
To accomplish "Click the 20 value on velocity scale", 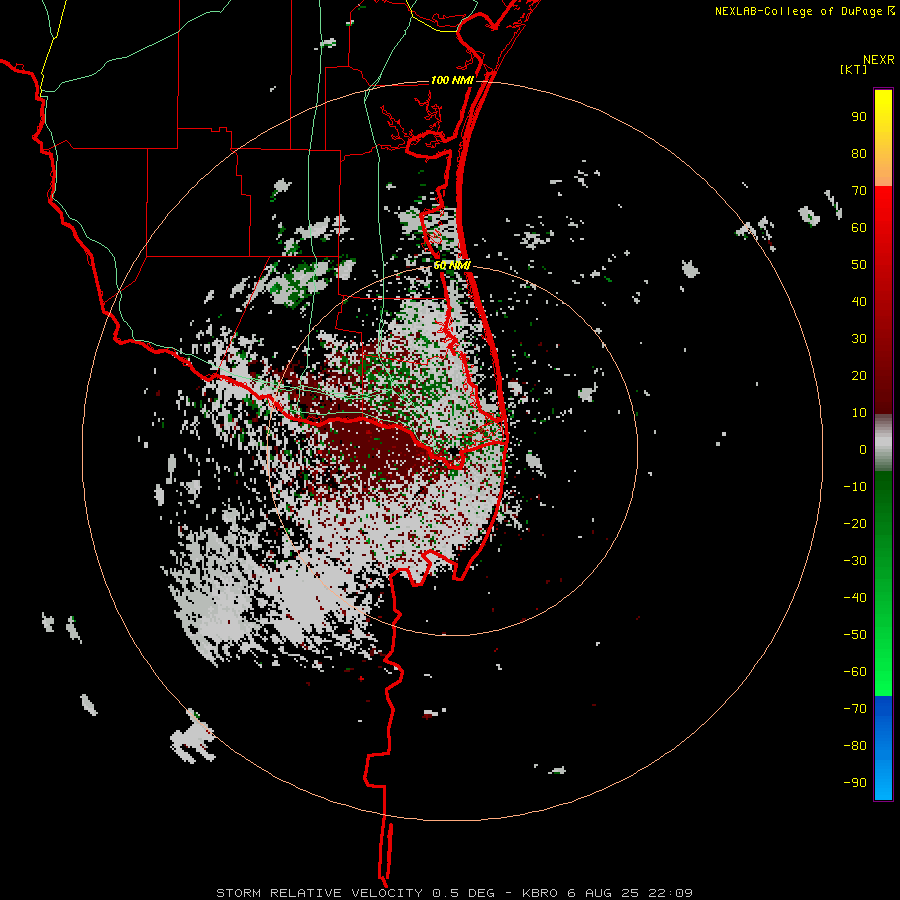I will 859,376.
